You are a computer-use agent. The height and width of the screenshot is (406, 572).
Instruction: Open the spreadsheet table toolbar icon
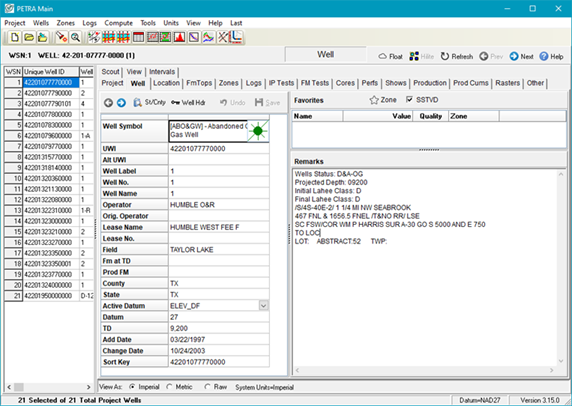(138, 37)
